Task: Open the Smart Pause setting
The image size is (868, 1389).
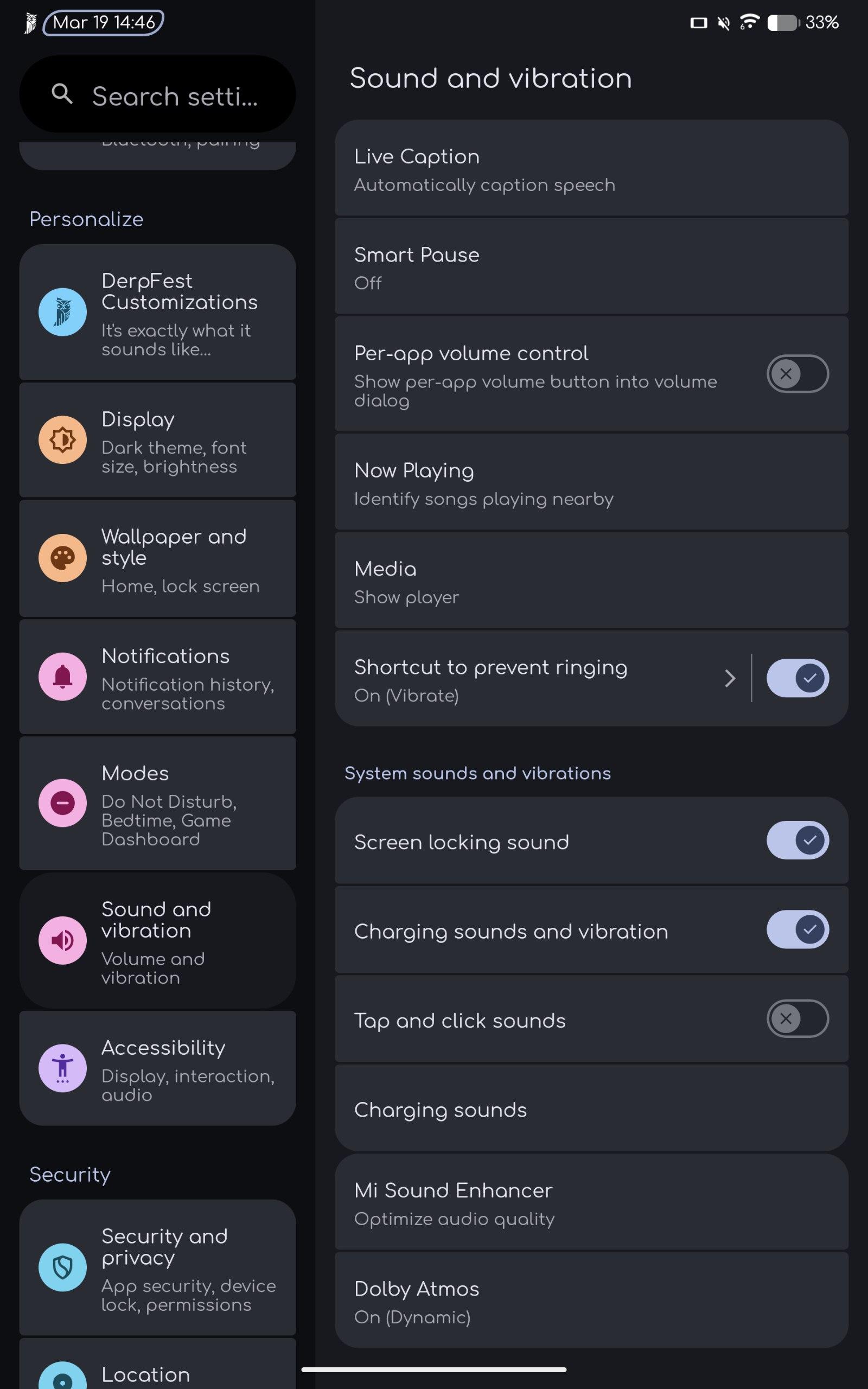Action: coord(591,267)
